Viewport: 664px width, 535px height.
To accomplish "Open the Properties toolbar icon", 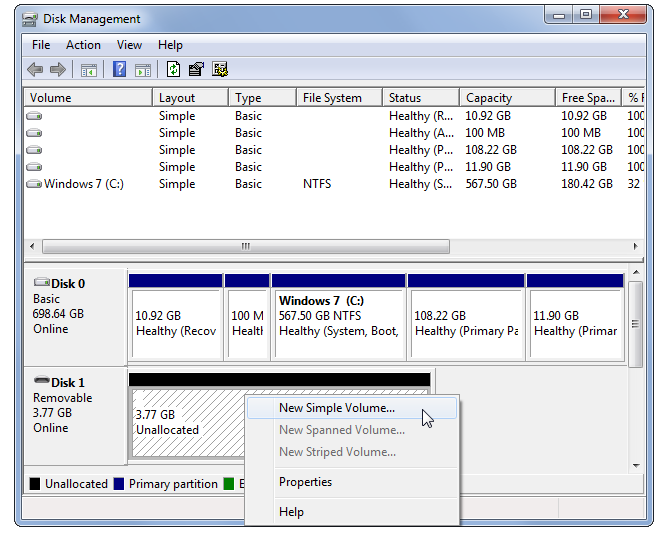I will (x=196, y=69).
